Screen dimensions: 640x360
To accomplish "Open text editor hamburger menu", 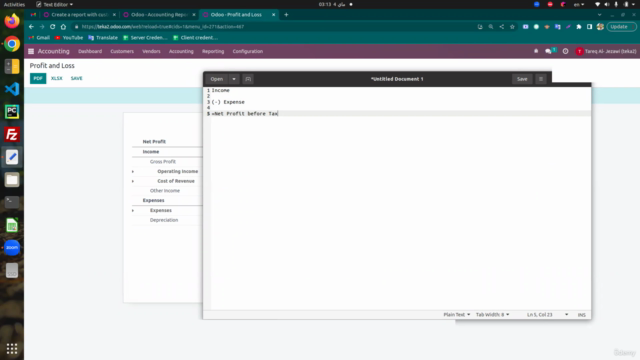I will coord(541,79).
